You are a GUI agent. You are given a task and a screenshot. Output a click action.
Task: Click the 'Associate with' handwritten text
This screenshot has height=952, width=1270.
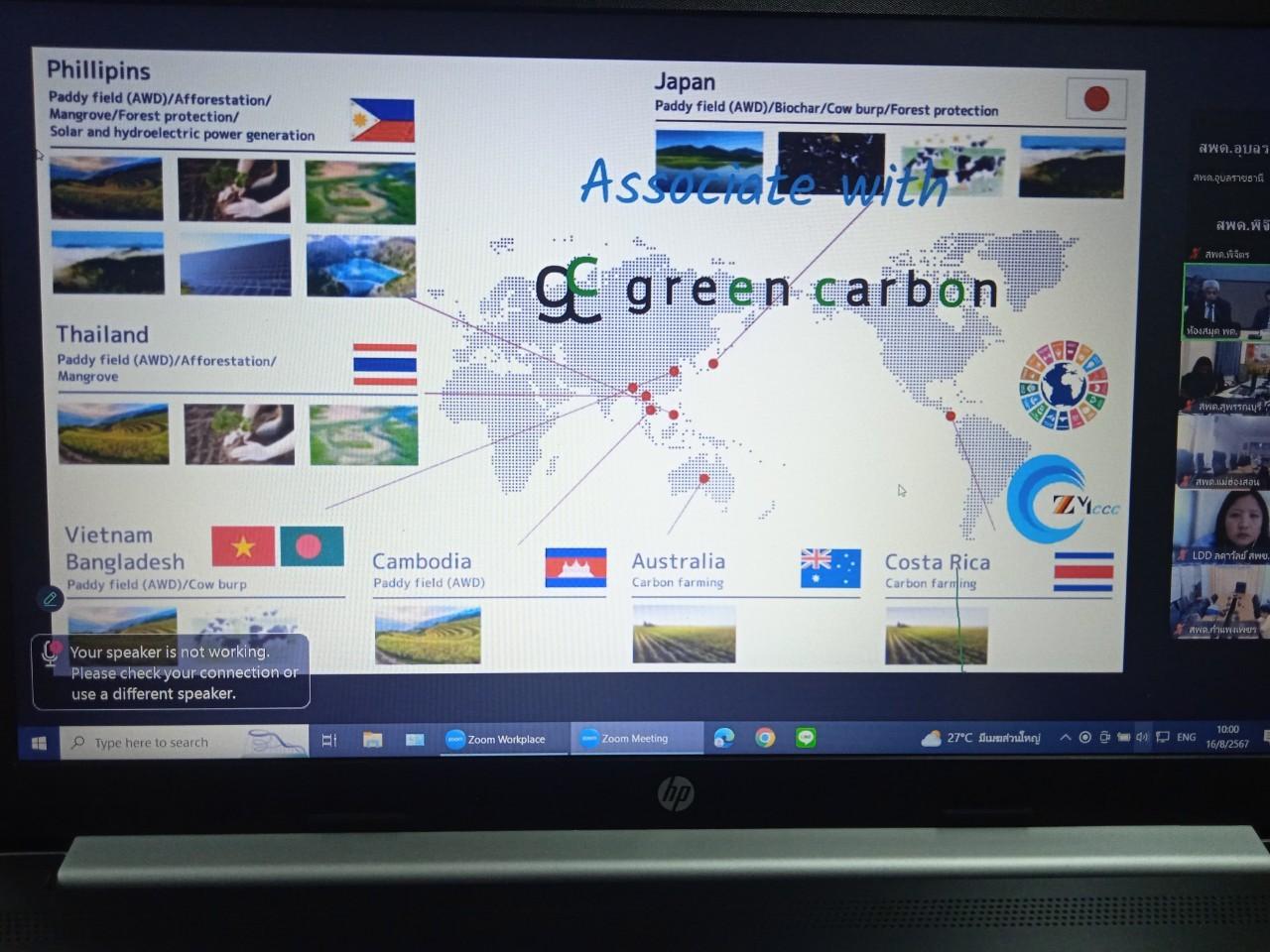pyautogui.click(x=764, y=183)
